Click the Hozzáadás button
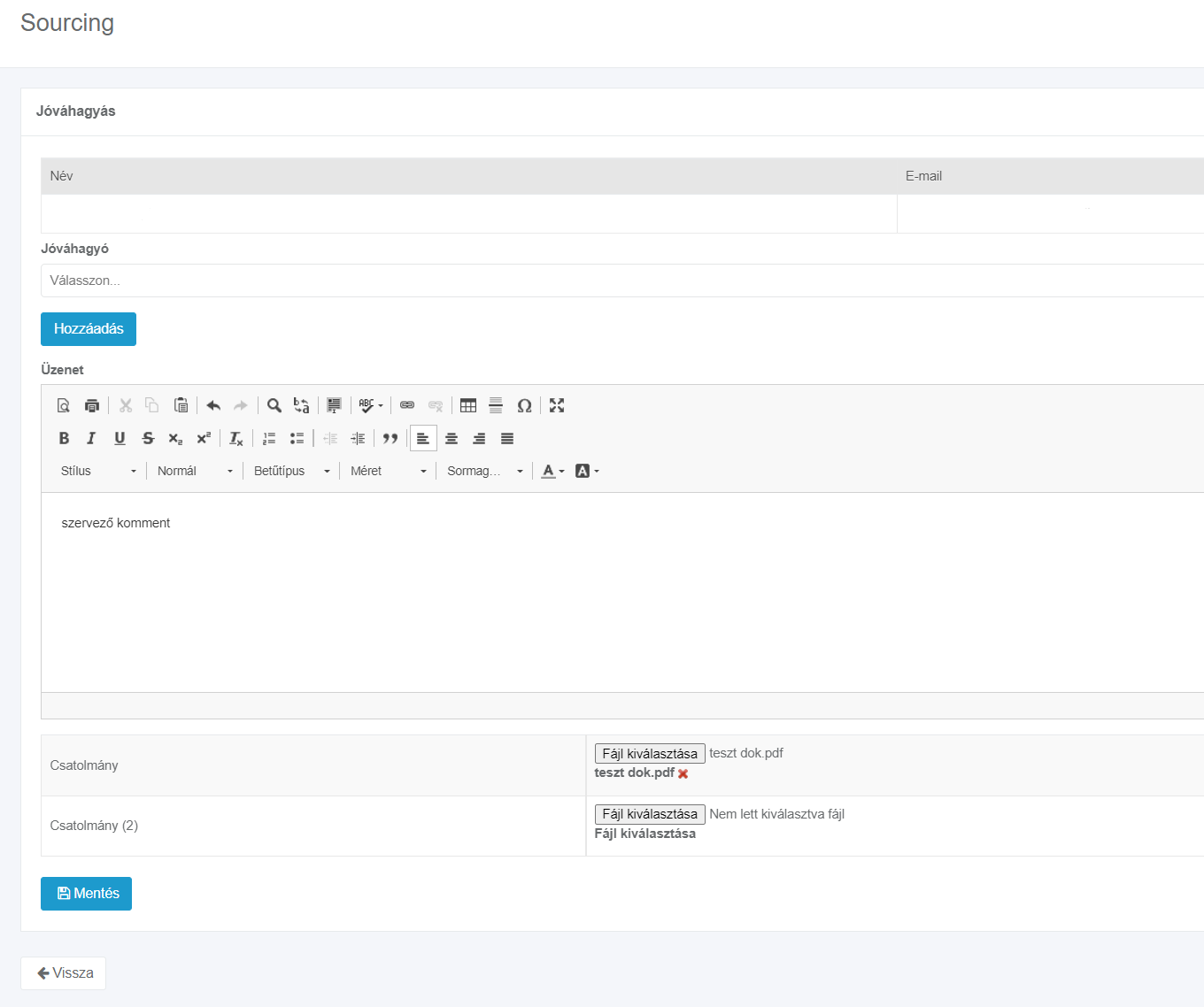The height and width of the screenshot is (1007, 1204). coord(89,329)
